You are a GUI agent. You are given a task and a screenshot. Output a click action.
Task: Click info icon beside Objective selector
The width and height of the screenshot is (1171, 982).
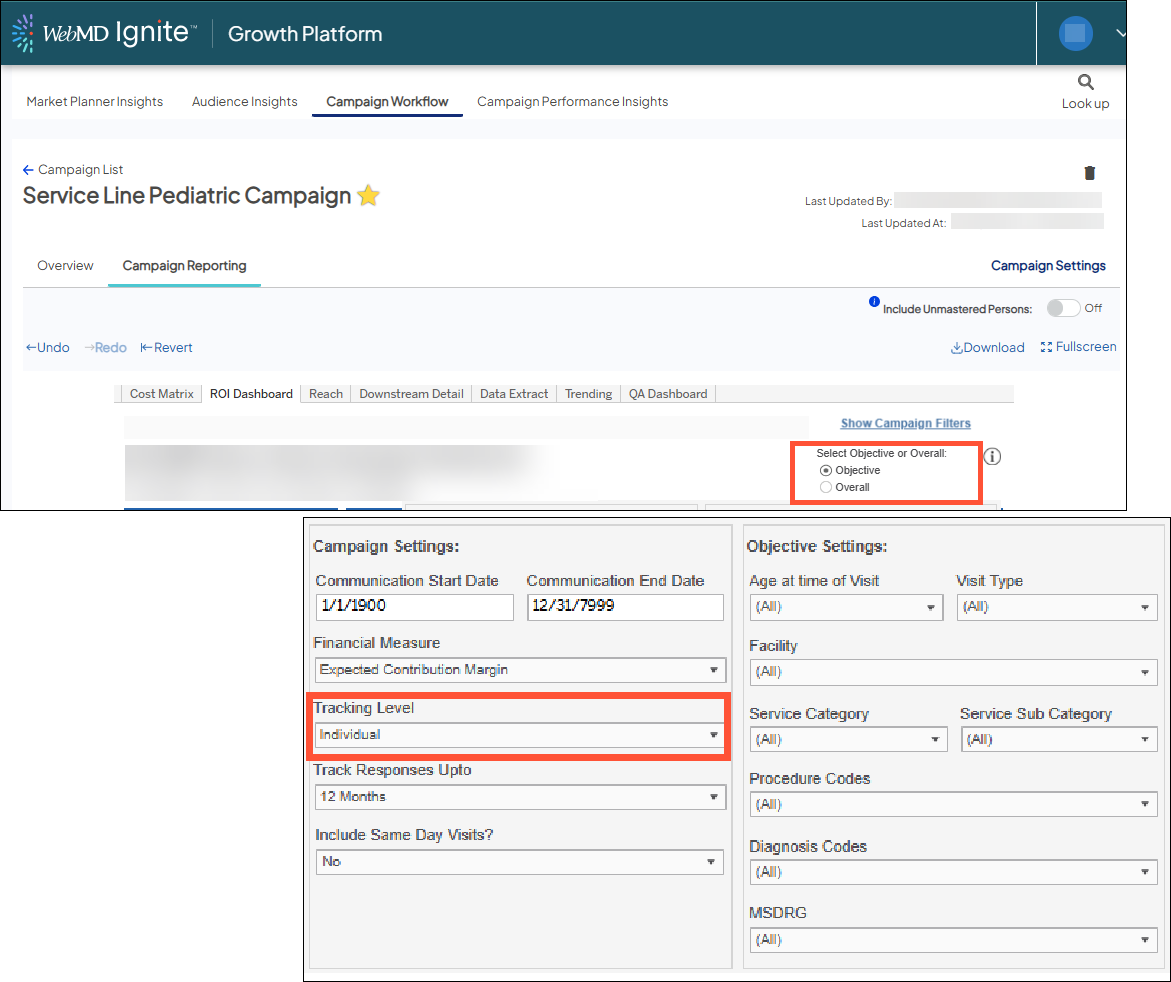pyautogui.click(x=992, y=457)
